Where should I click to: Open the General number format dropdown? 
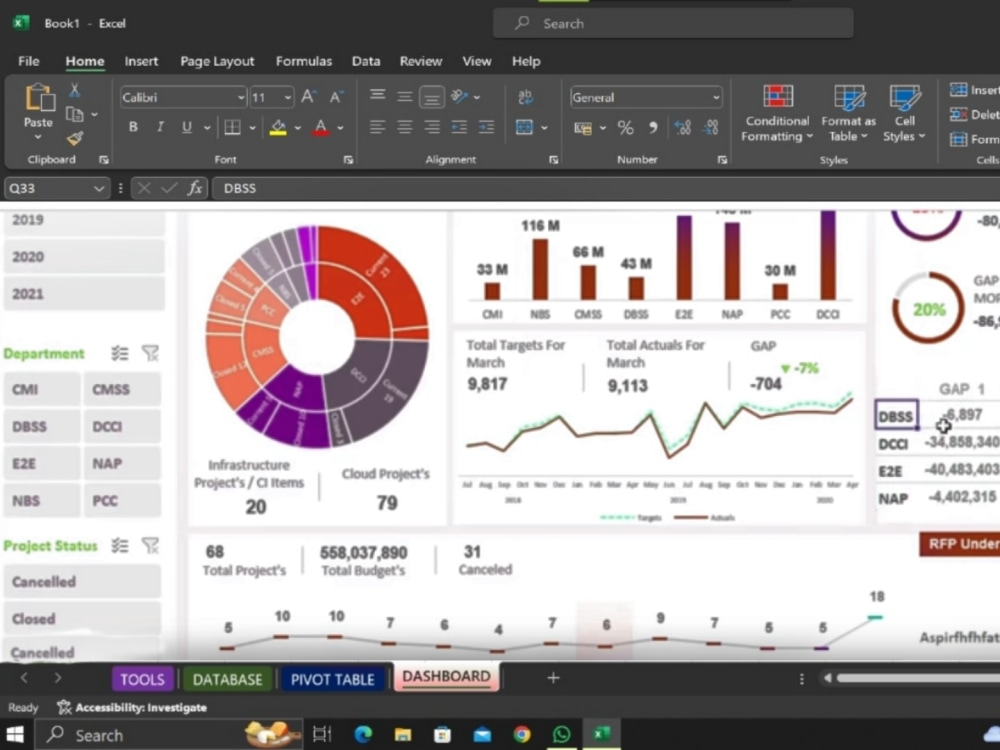point(716,96)
